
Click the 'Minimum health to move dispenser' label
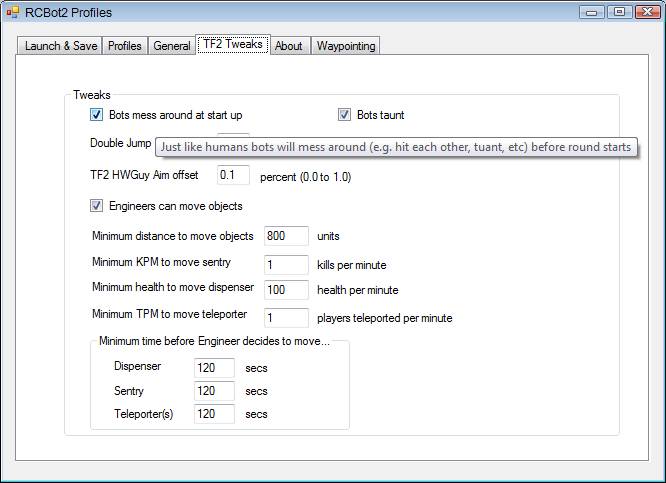pos(173,287)
